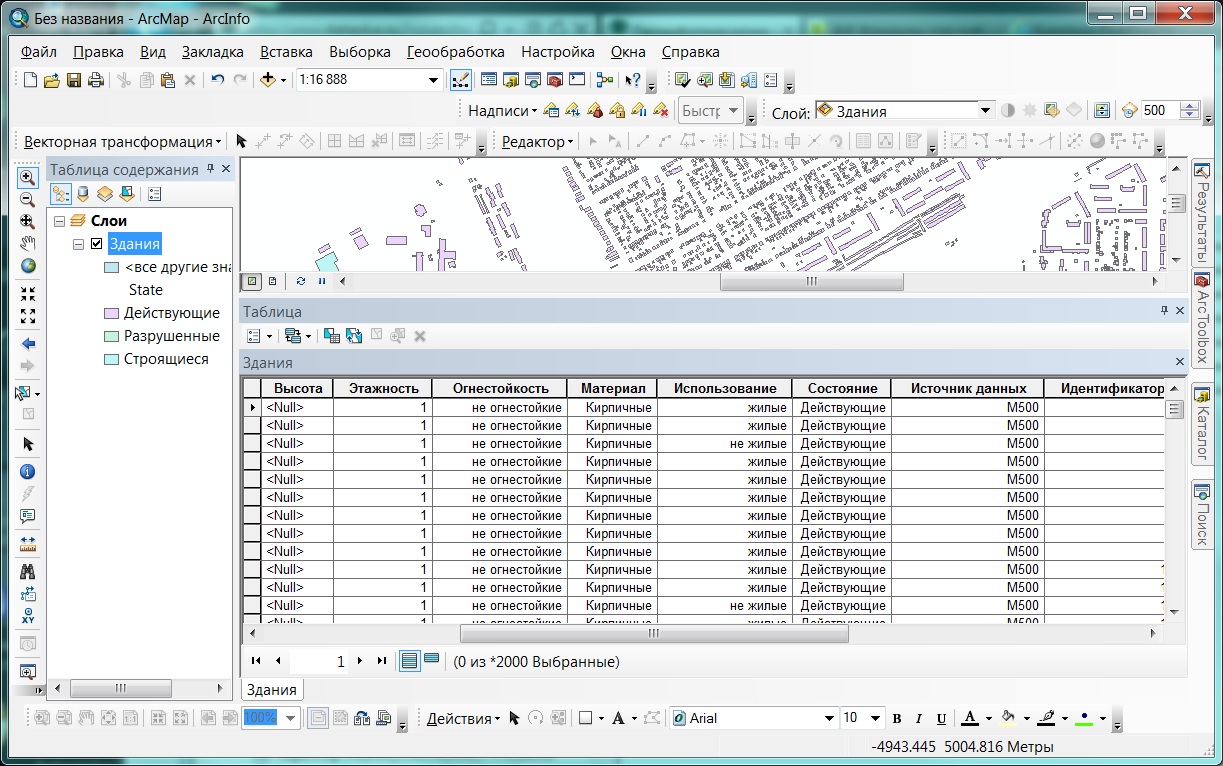Screen dimensions: 1223x766
Task: Toggle italic text formatting
Action: (x=919, y=718)
